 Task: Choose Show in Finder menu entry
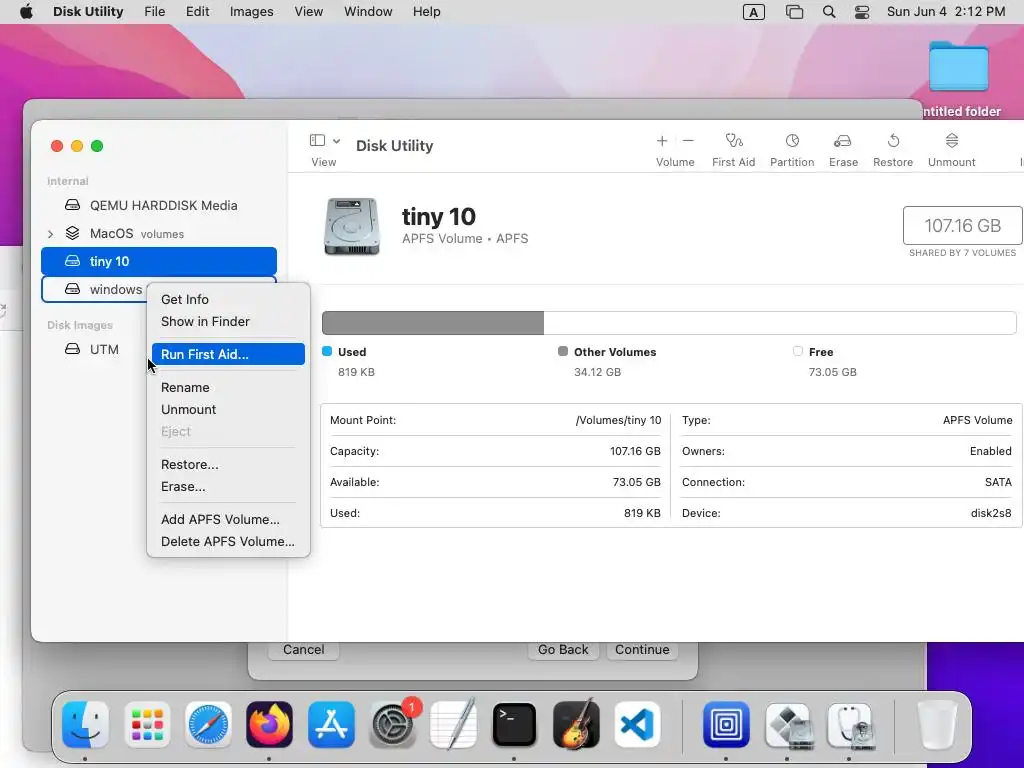[x=228, y=321]
